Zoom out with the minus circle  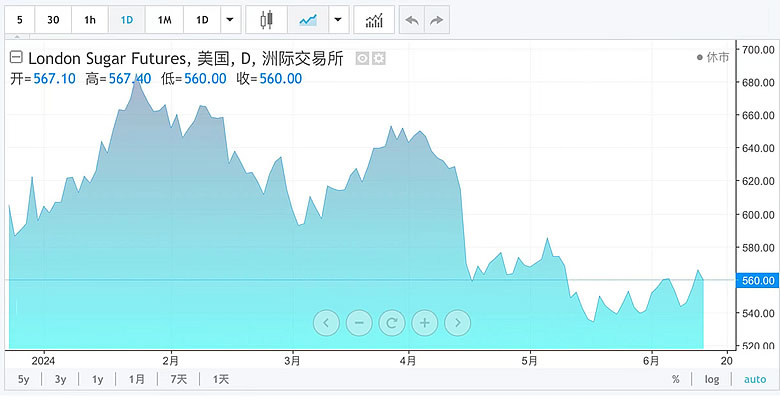(359, 323)
